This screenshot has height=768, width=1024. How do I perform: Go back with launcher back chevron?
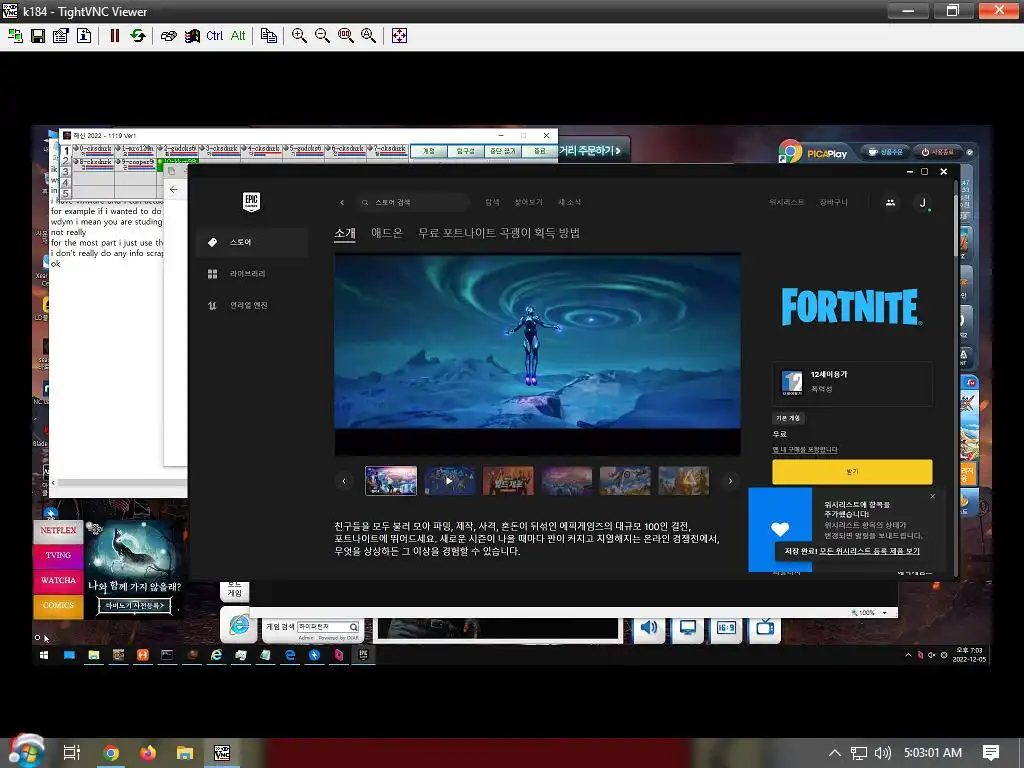[342, 202]
